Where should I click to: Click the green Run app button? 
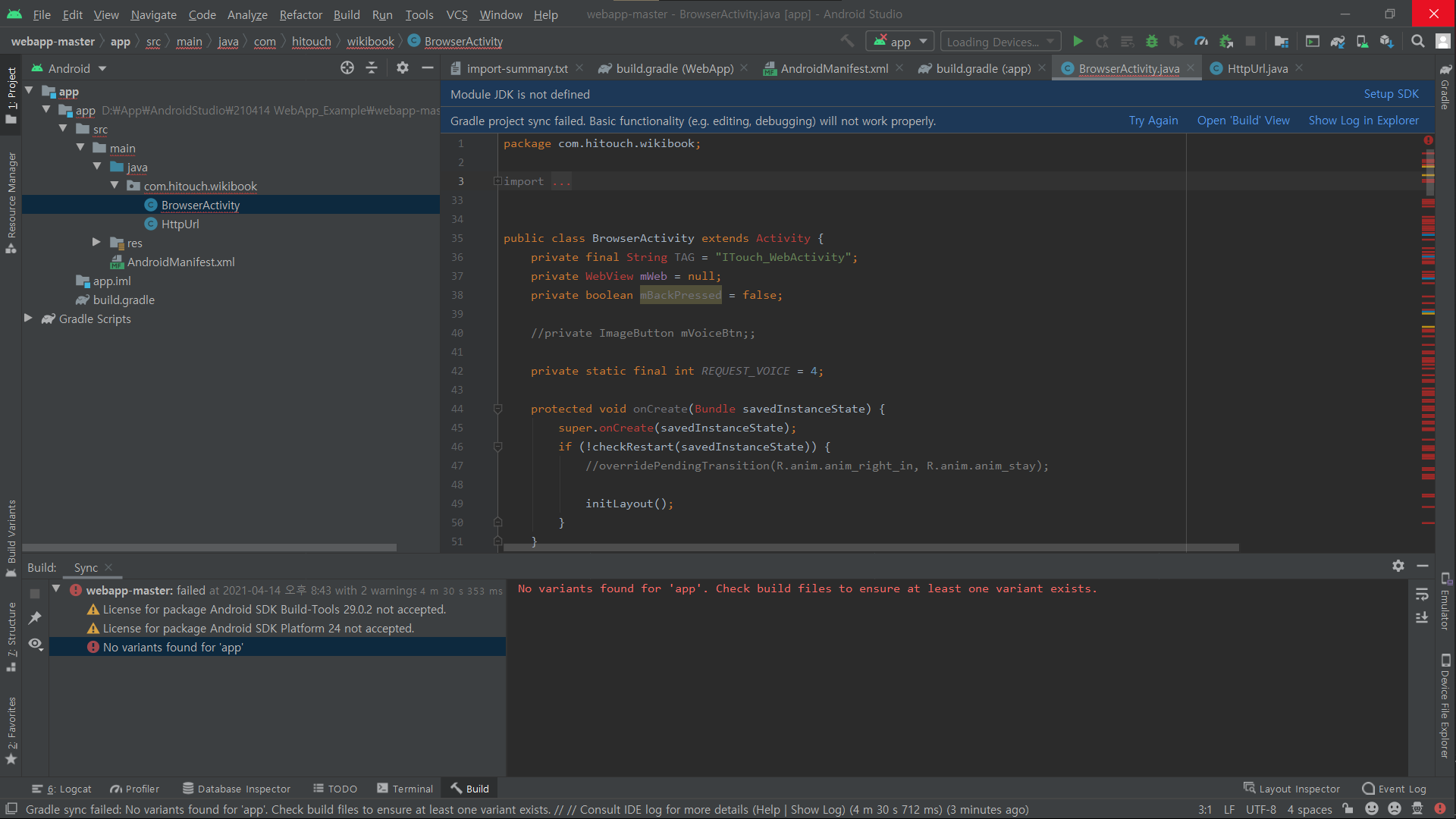tap(1078, 42)
